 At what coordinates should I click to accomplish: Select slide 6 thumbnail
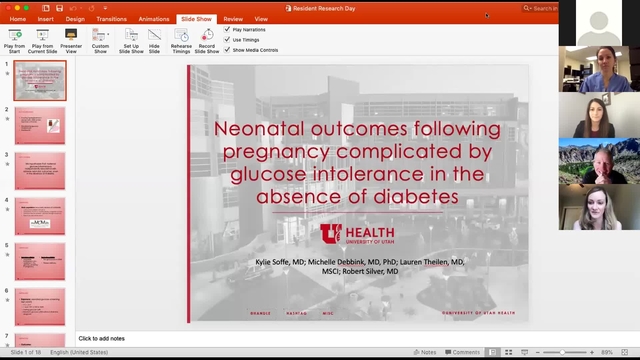(x=40, y=307)
